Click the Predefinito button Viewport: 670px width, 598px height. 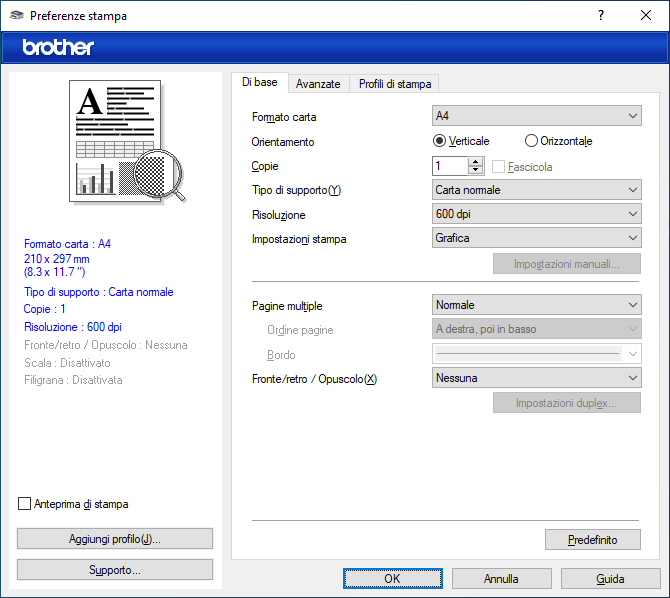click(592, 540)
